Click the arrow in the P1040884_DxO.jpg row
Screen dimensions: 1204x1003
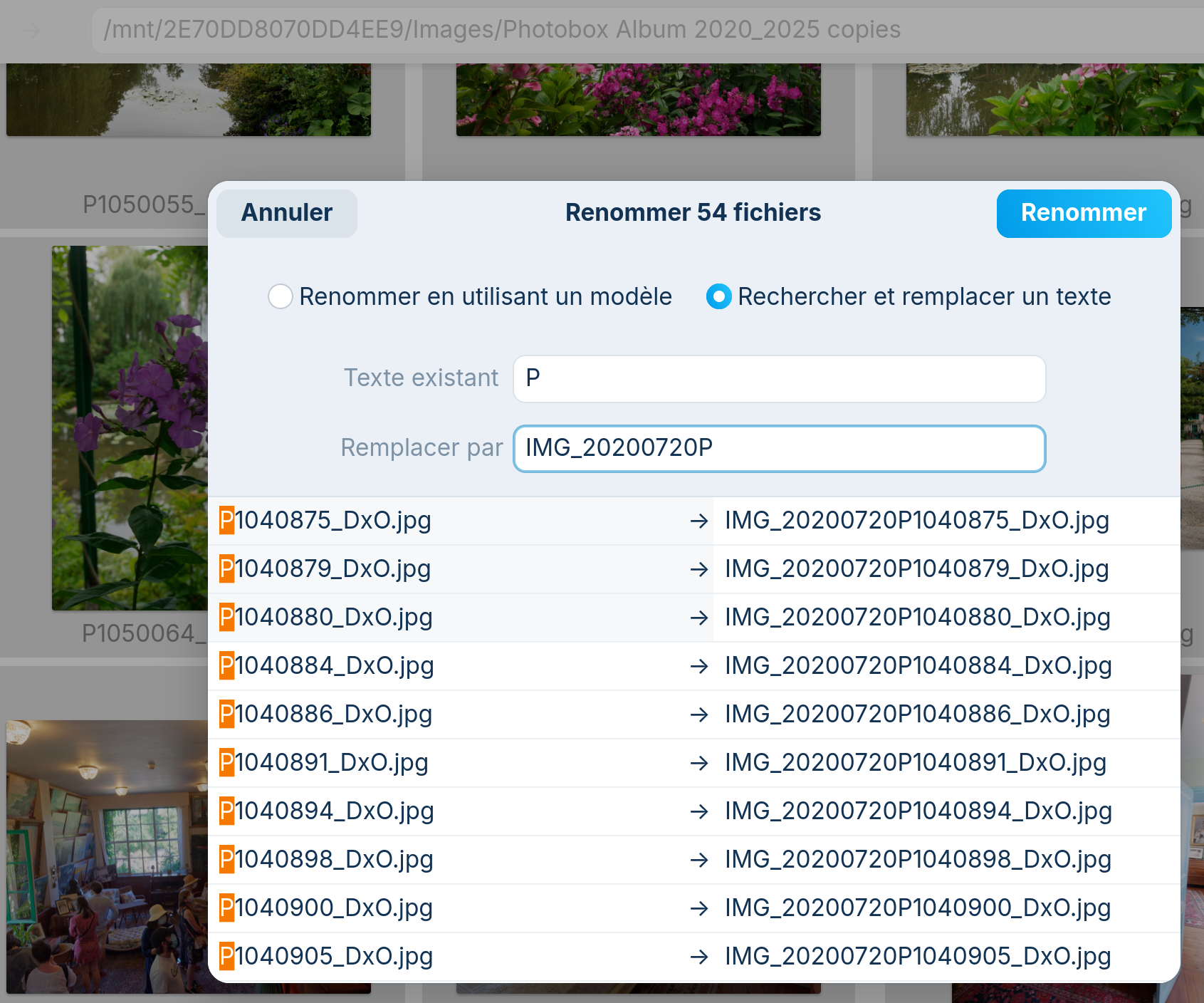(698, 667)
